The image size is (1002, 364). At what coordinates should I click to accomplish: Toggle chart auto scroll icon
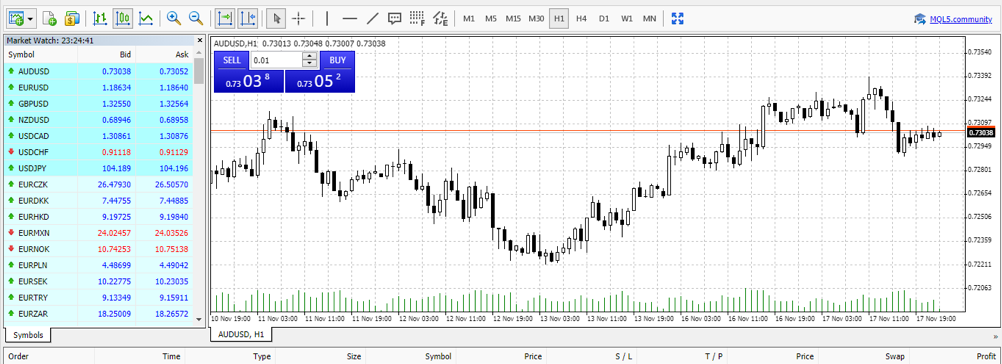[x=225, y=19]
